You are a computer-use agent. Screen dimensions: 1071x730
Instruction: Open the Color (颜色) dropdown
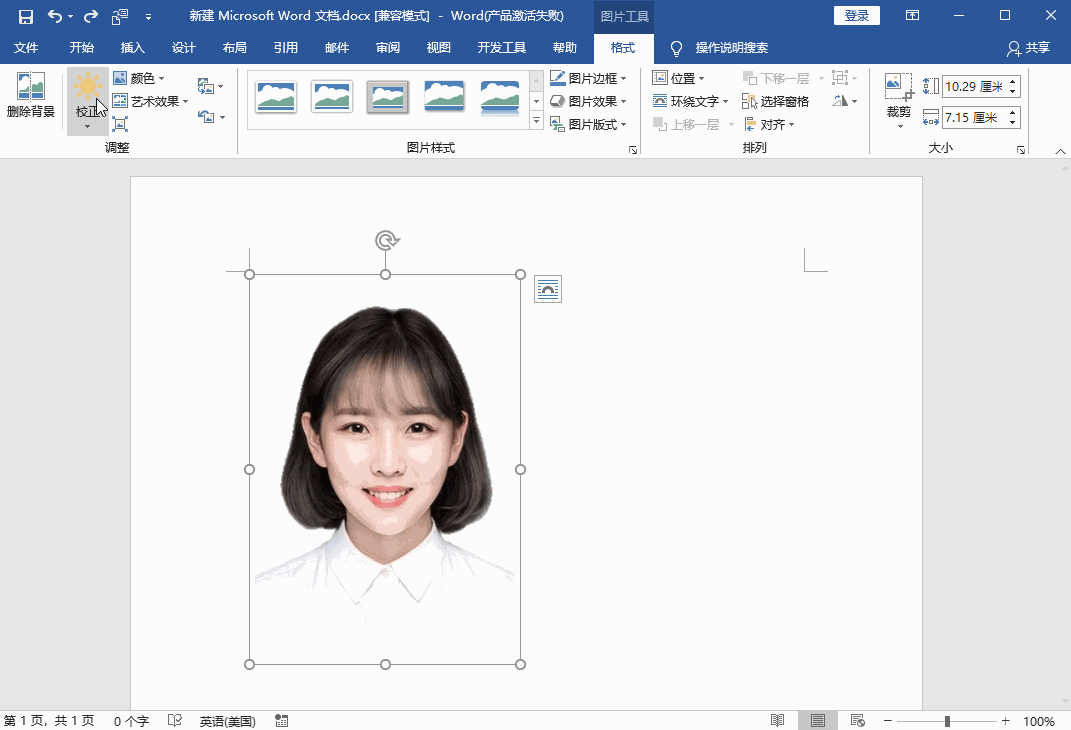point(139,79)
